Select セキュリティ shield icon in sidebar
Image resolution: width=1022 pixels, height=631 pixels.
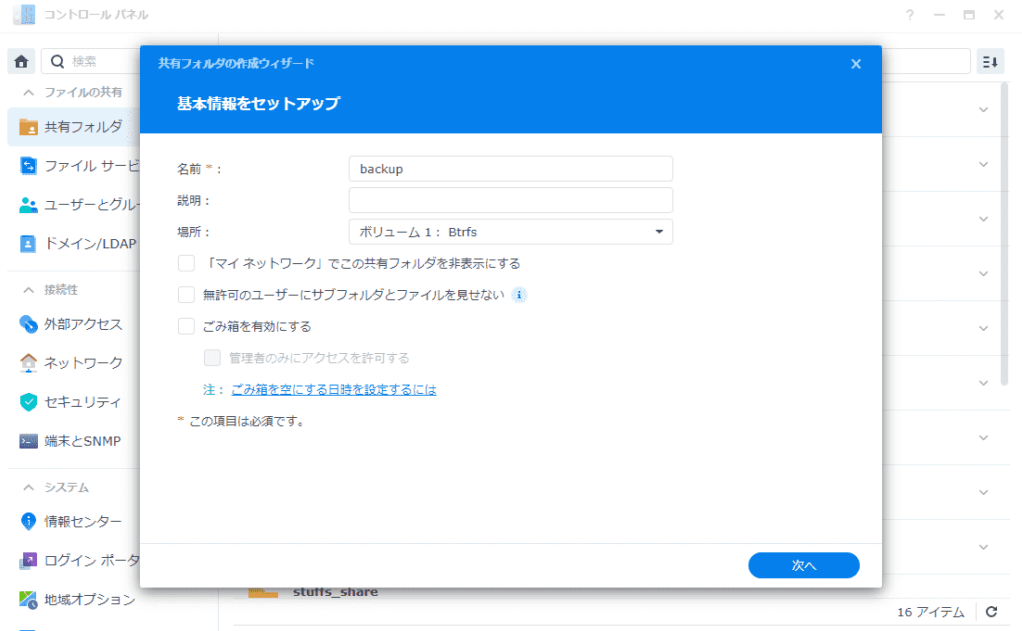point(28,402)
